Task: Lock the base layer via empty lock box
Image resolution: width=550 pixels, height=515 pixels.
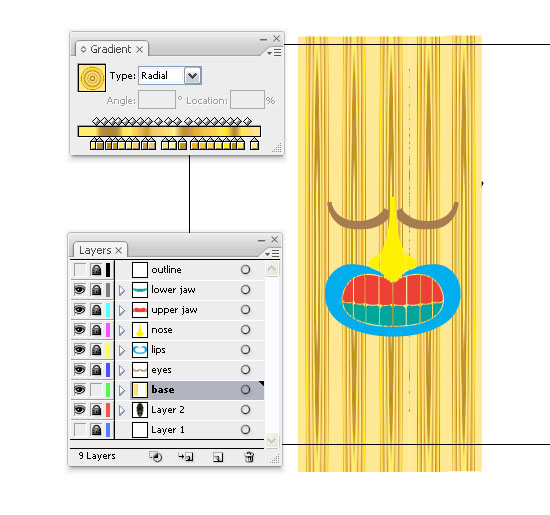Action: click(x=96, y=390)
